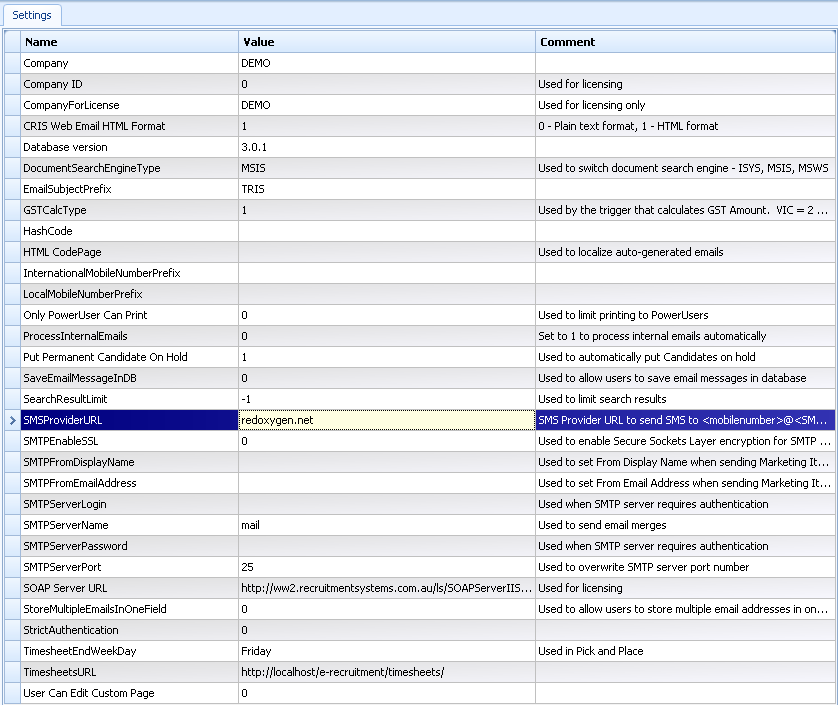Sort by the Name column header

(x=129, y=42)
